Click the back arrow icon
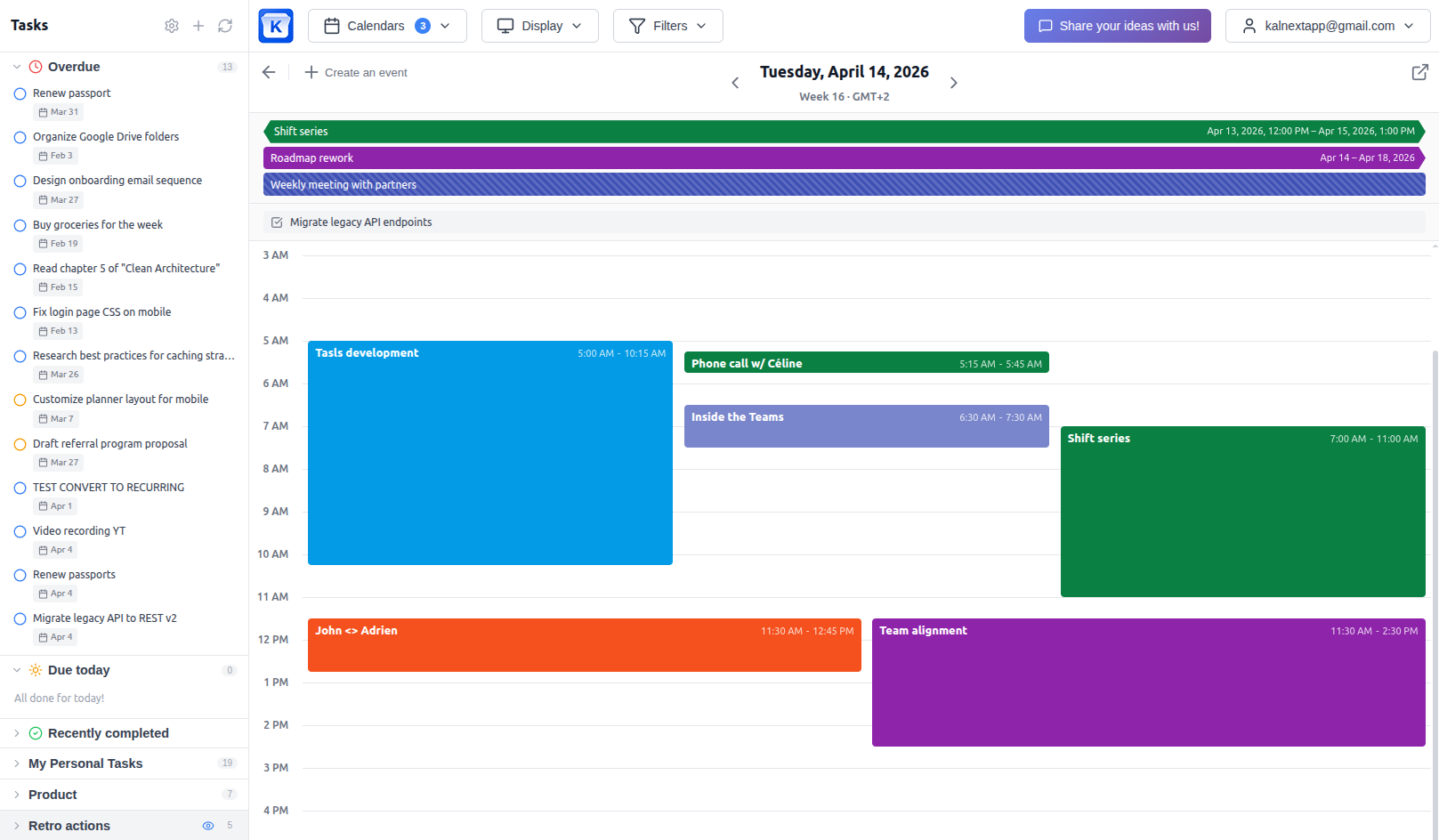Screen dimensions: 1439x840 269,73
